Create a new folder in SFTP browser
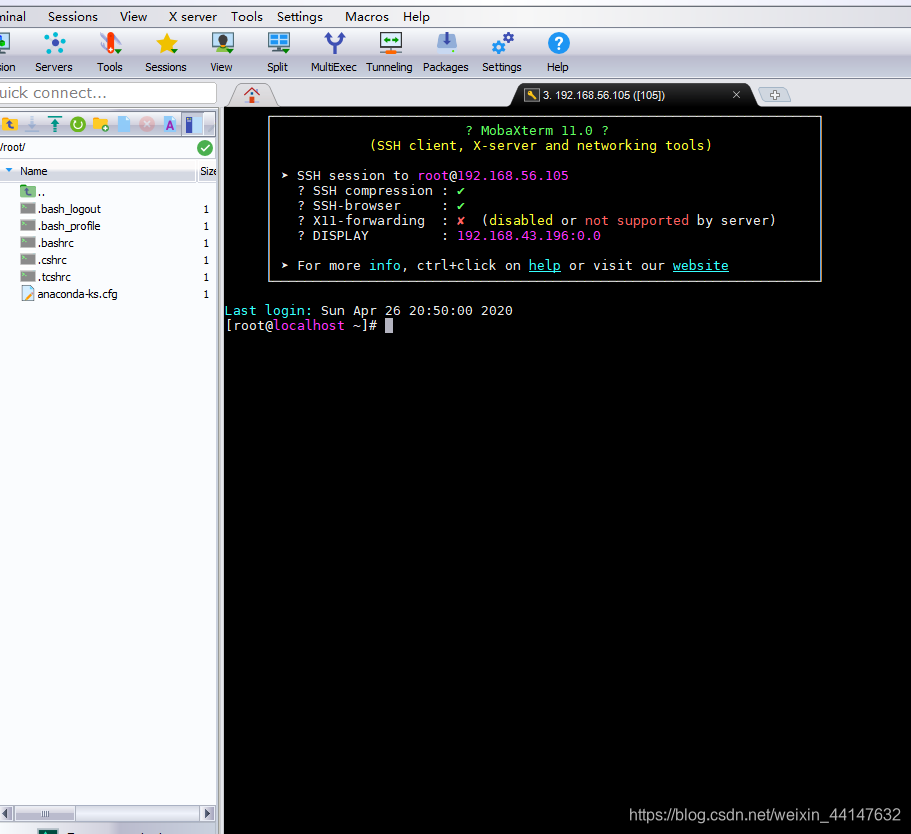The width and height of the screenshot is (911, 834). [101, 124]
